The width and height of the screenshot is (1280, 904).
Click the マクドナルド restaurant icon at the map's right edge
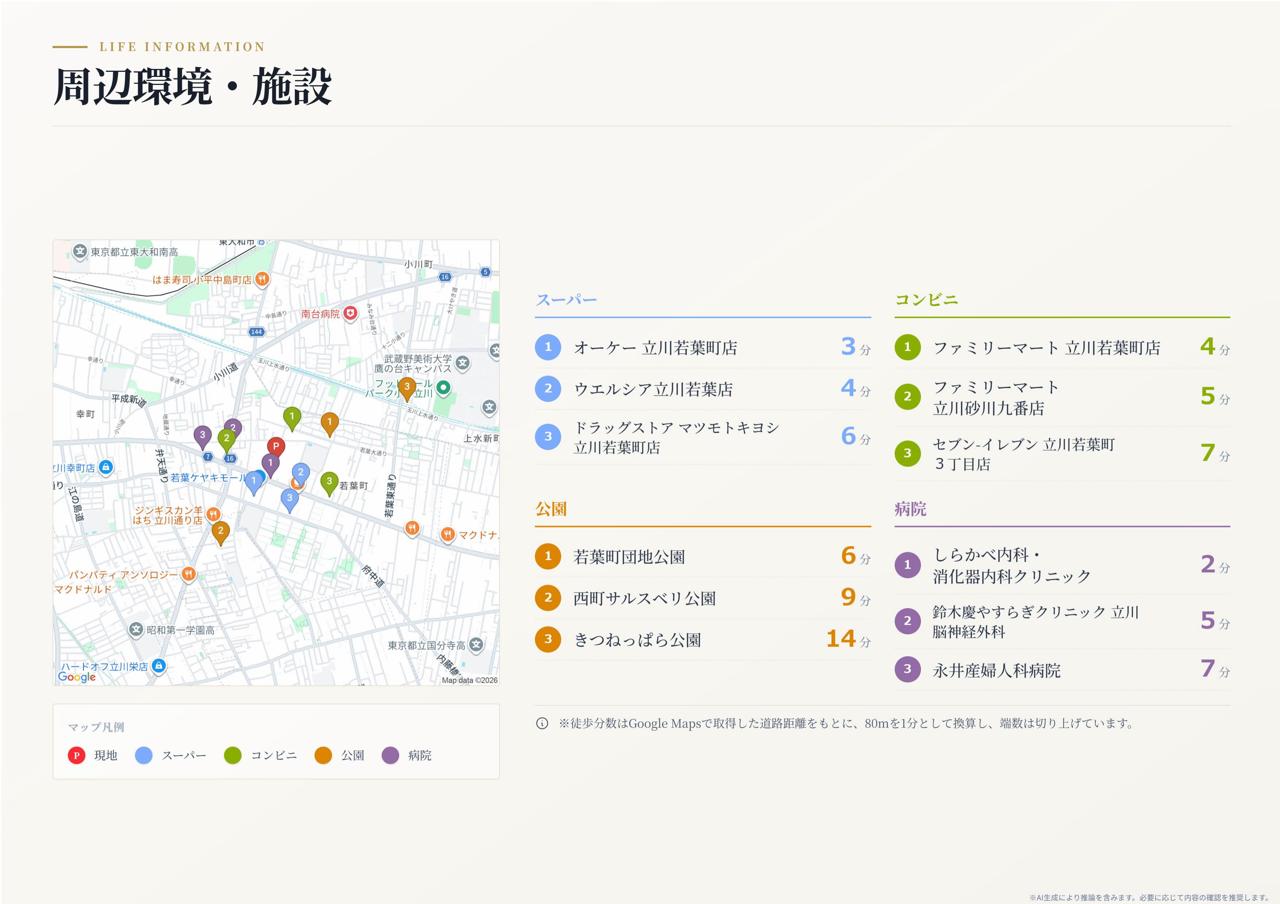[448, 534]
